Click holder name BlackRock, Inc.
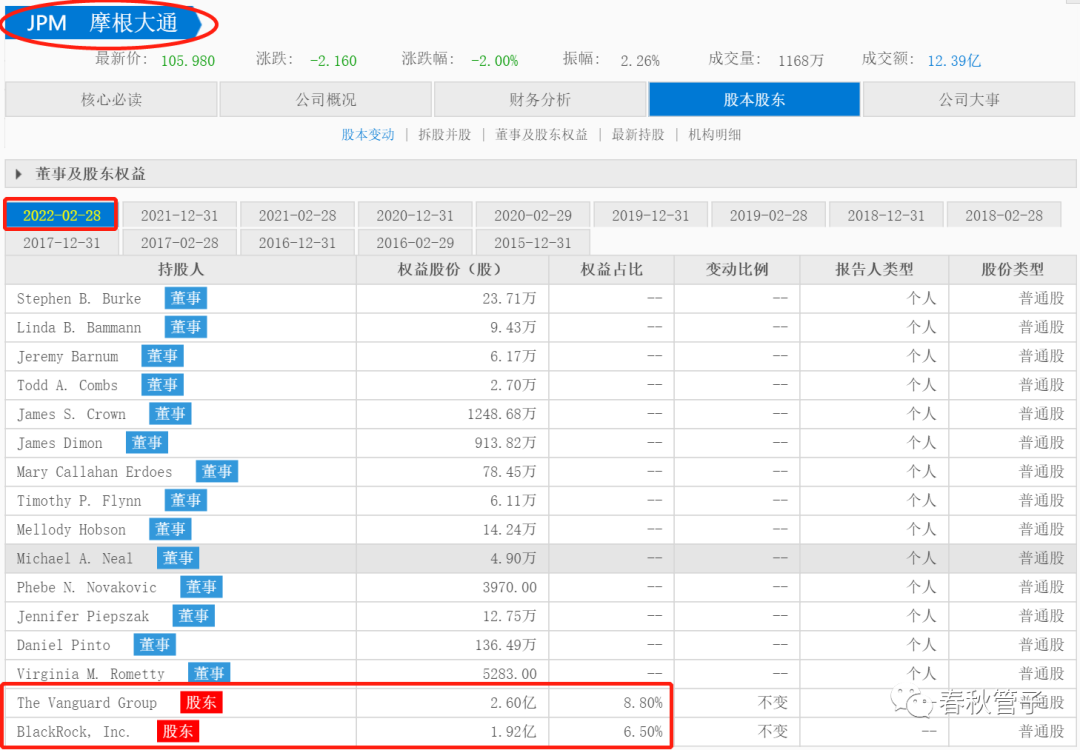Screen dimensions: 1080x750 74,731
